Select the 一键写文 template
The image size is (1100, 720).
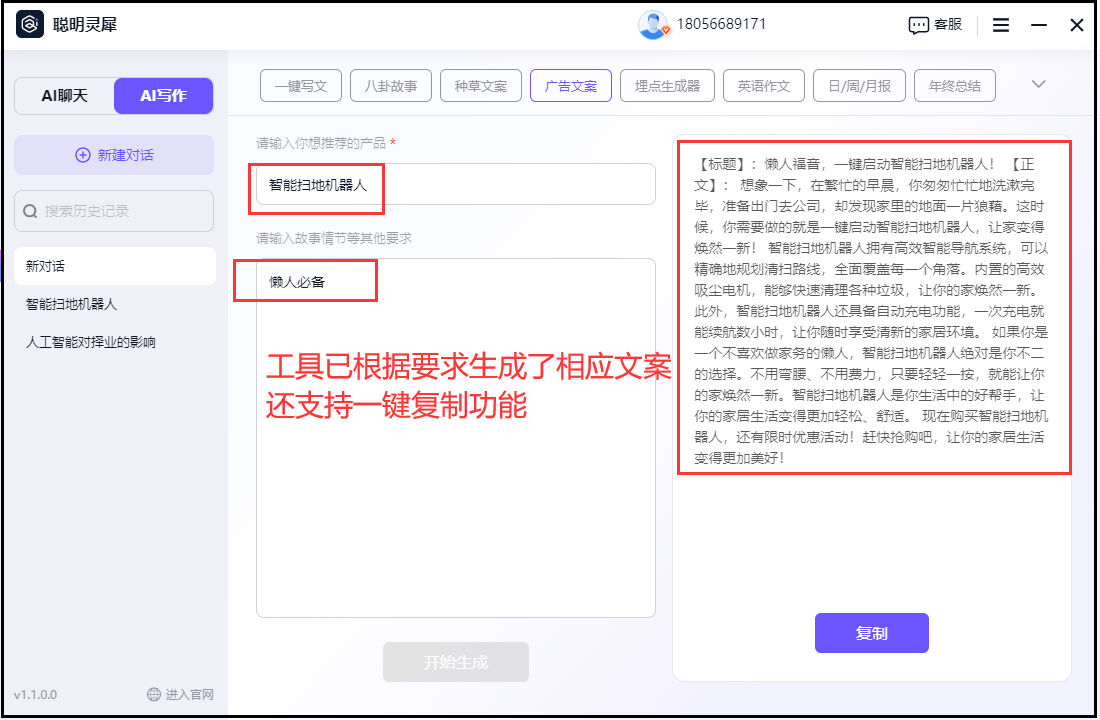tap(300, 85)
